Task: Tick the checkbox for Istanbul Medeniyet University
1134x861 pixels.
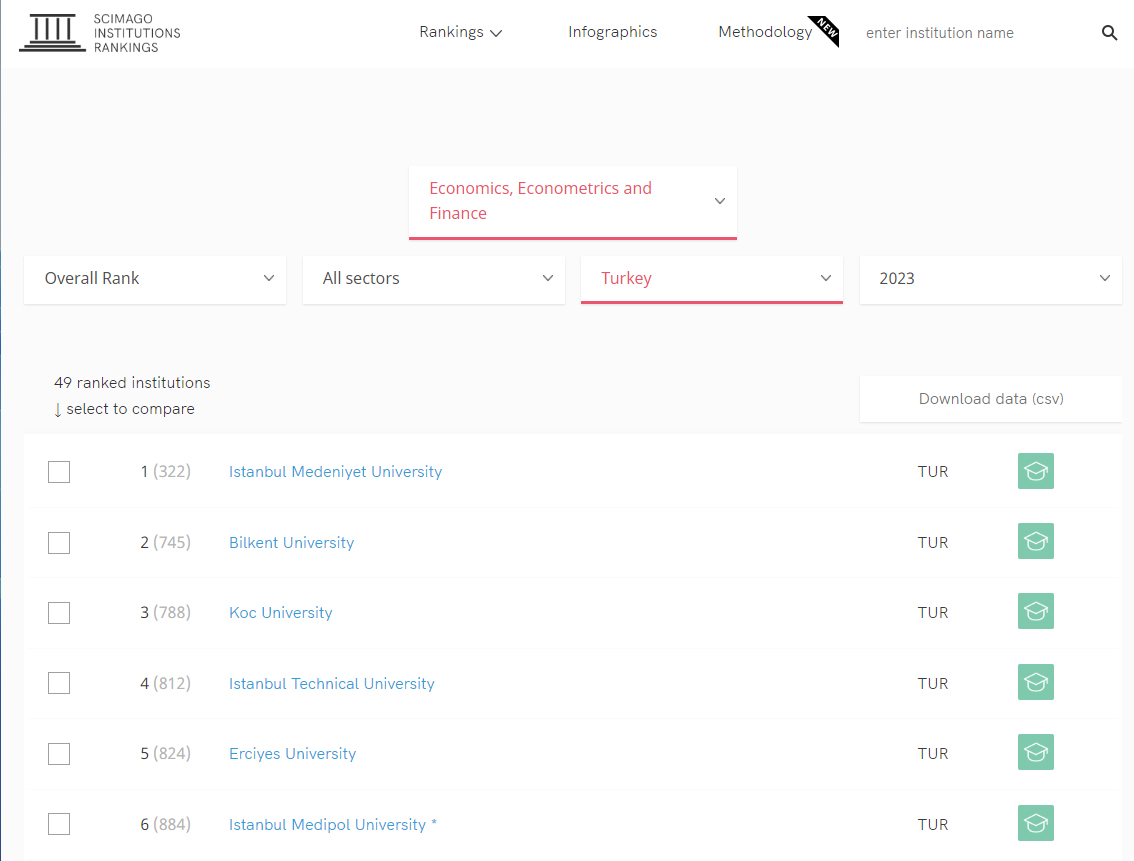Action: [x=59, y=472]
